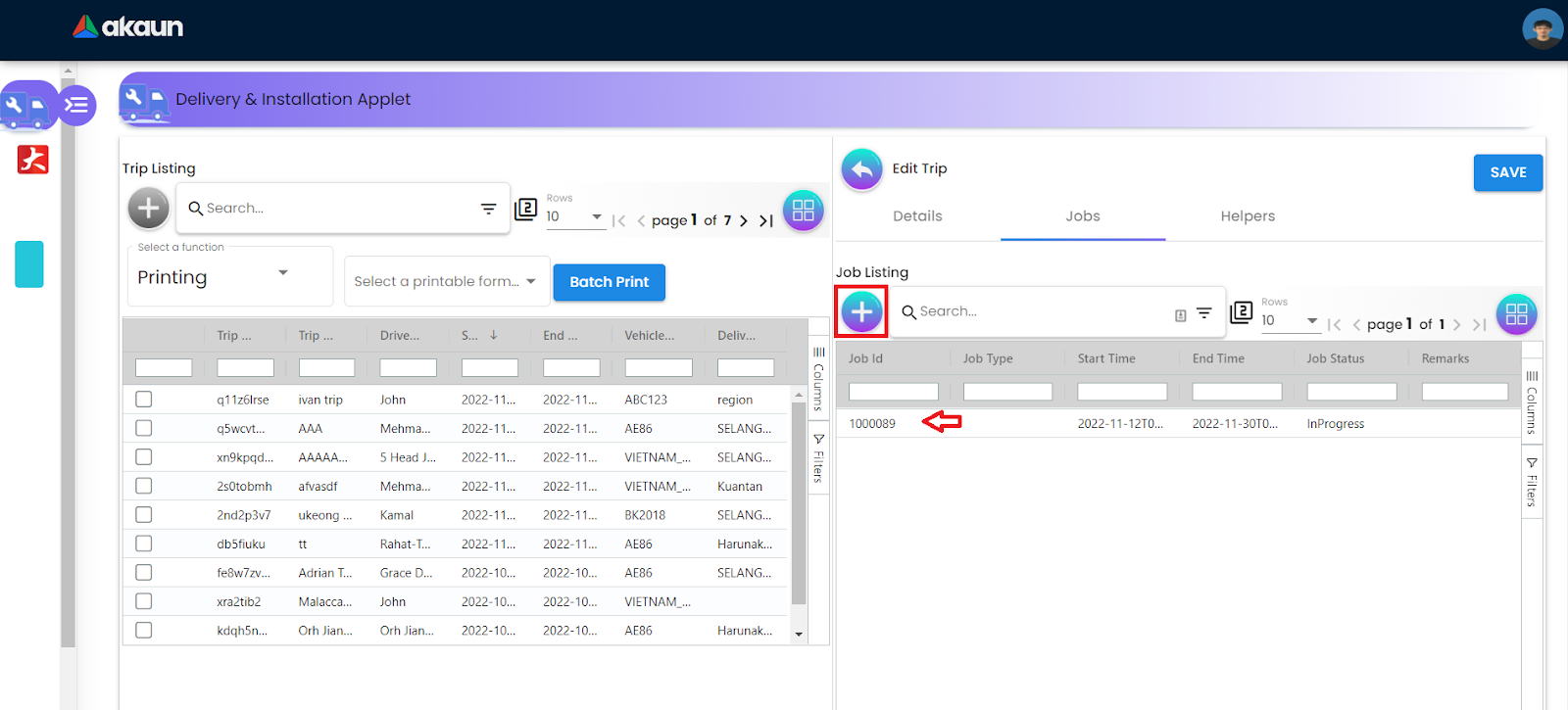
Task: Open the Trip Listing filter options icon
Action: tap(488, 209)
